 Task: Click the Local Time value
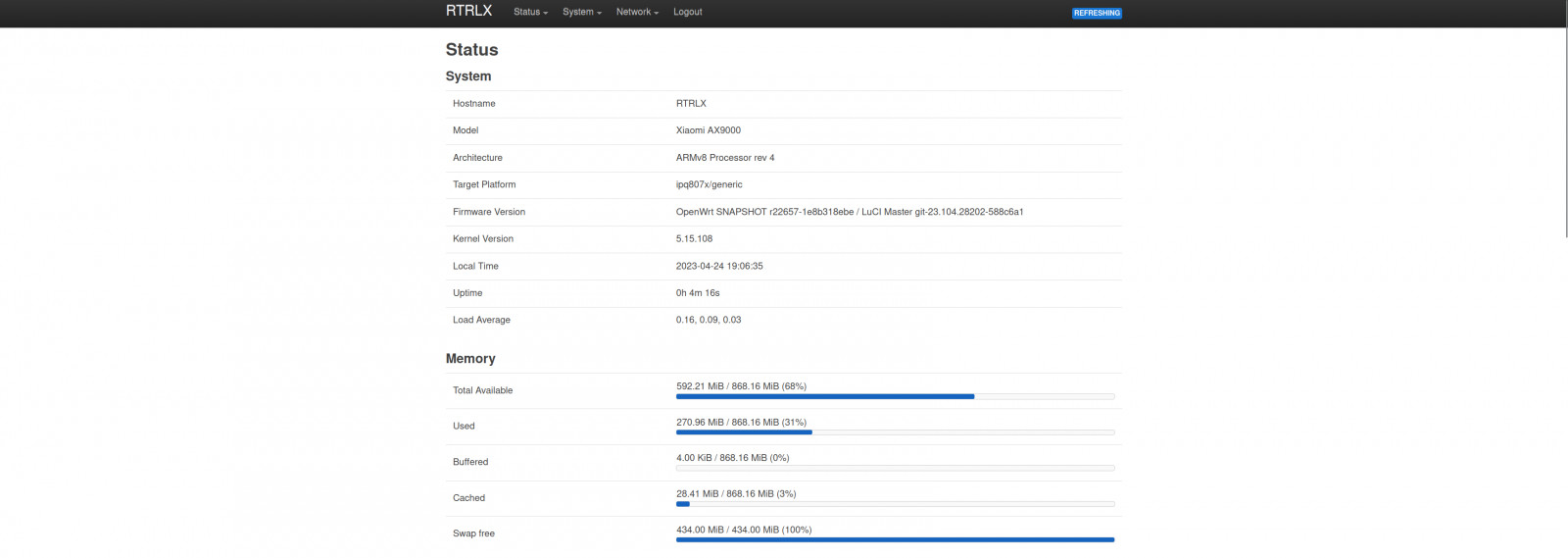pos(718,266)
